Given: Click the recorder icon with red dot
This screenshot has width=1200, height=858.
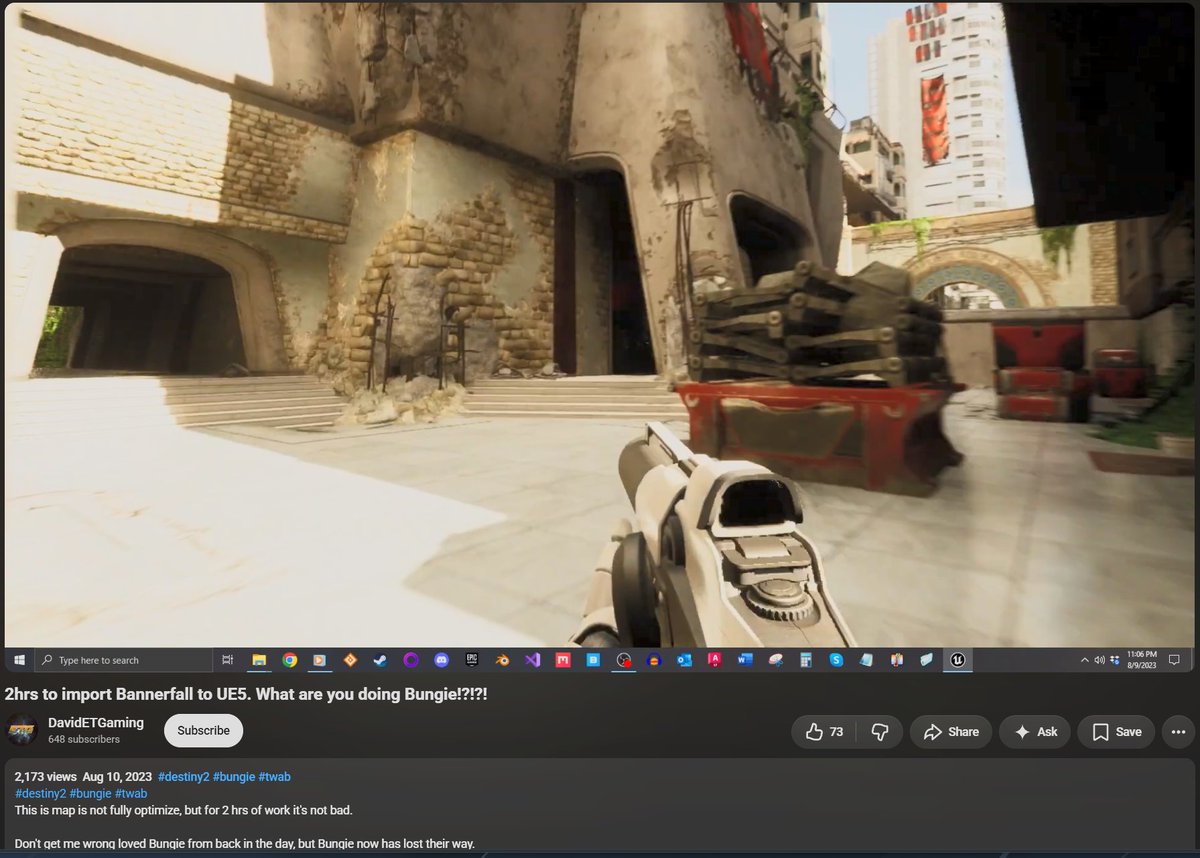Looking at the screenshot, I should pyautogui.click(x=624, y=660).
